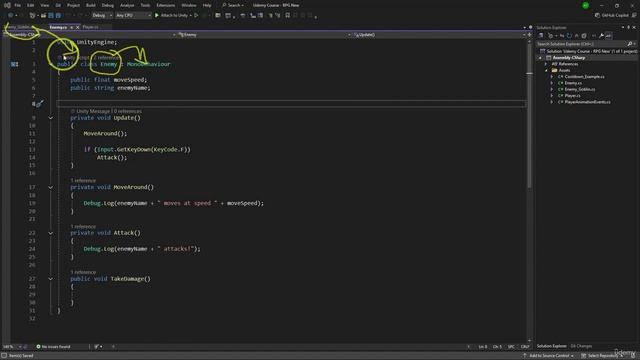Viewport: 640px width, 360px height.
Task: Open the Help menu
Action: tap(207, 5)
